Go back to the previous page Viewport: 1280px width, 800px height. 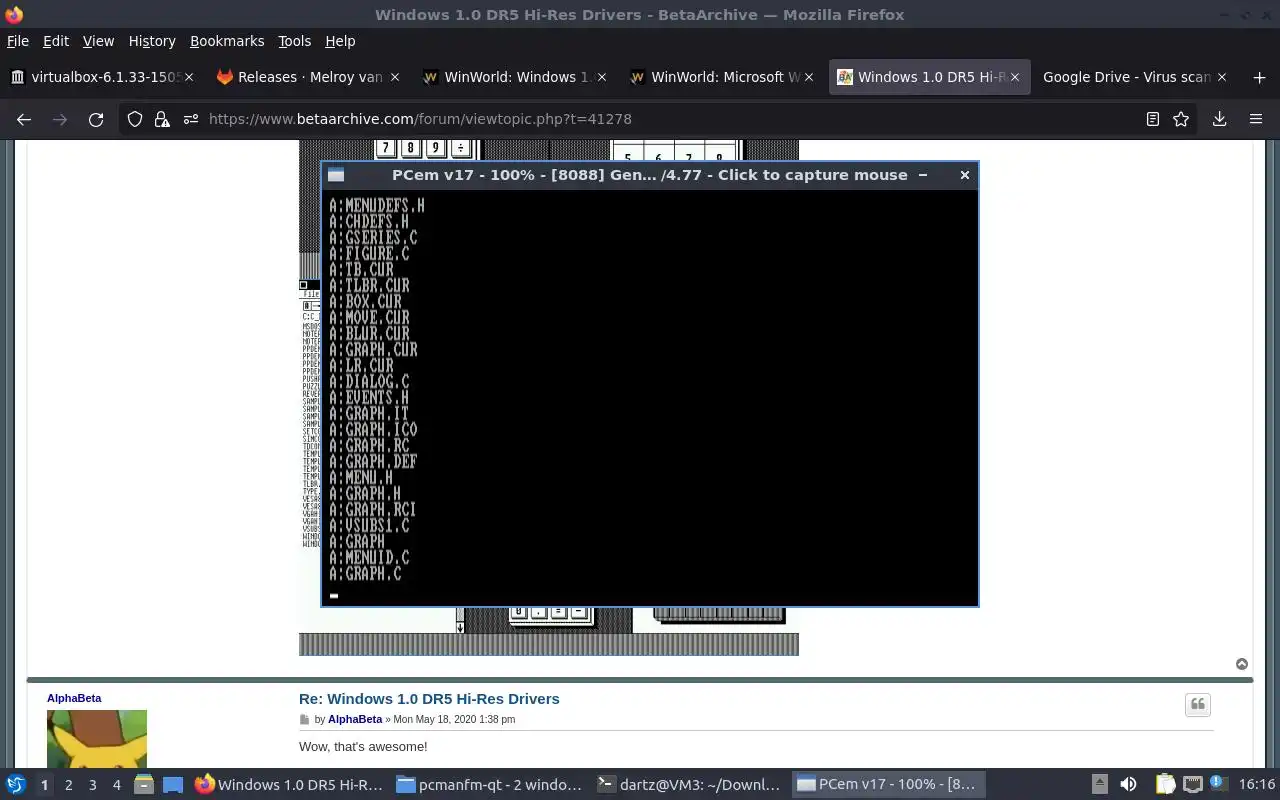[x=24, y=119]
